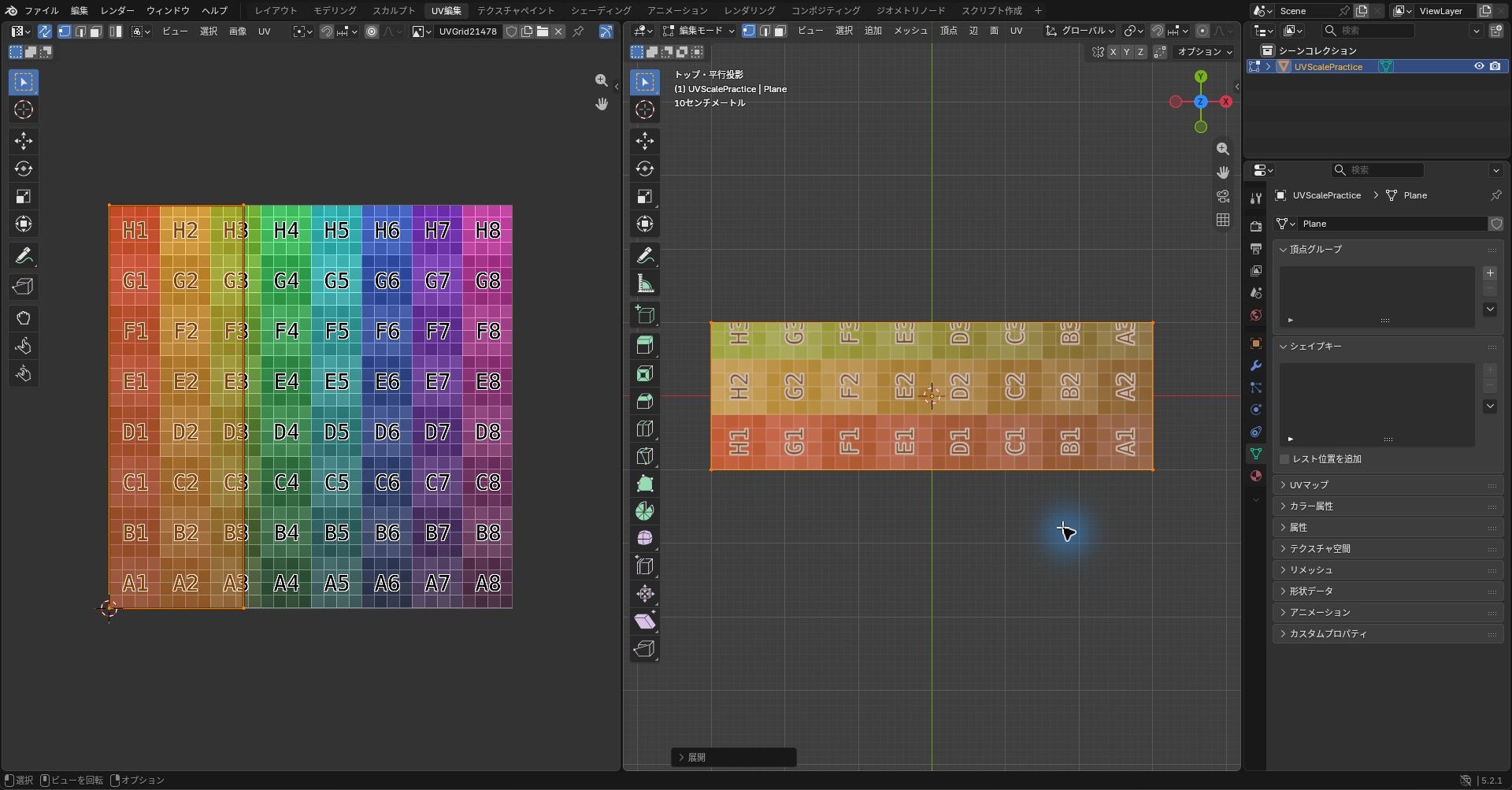Open the メッシュ menu in the viewport
1512x790 pixels.
(910, 31)
